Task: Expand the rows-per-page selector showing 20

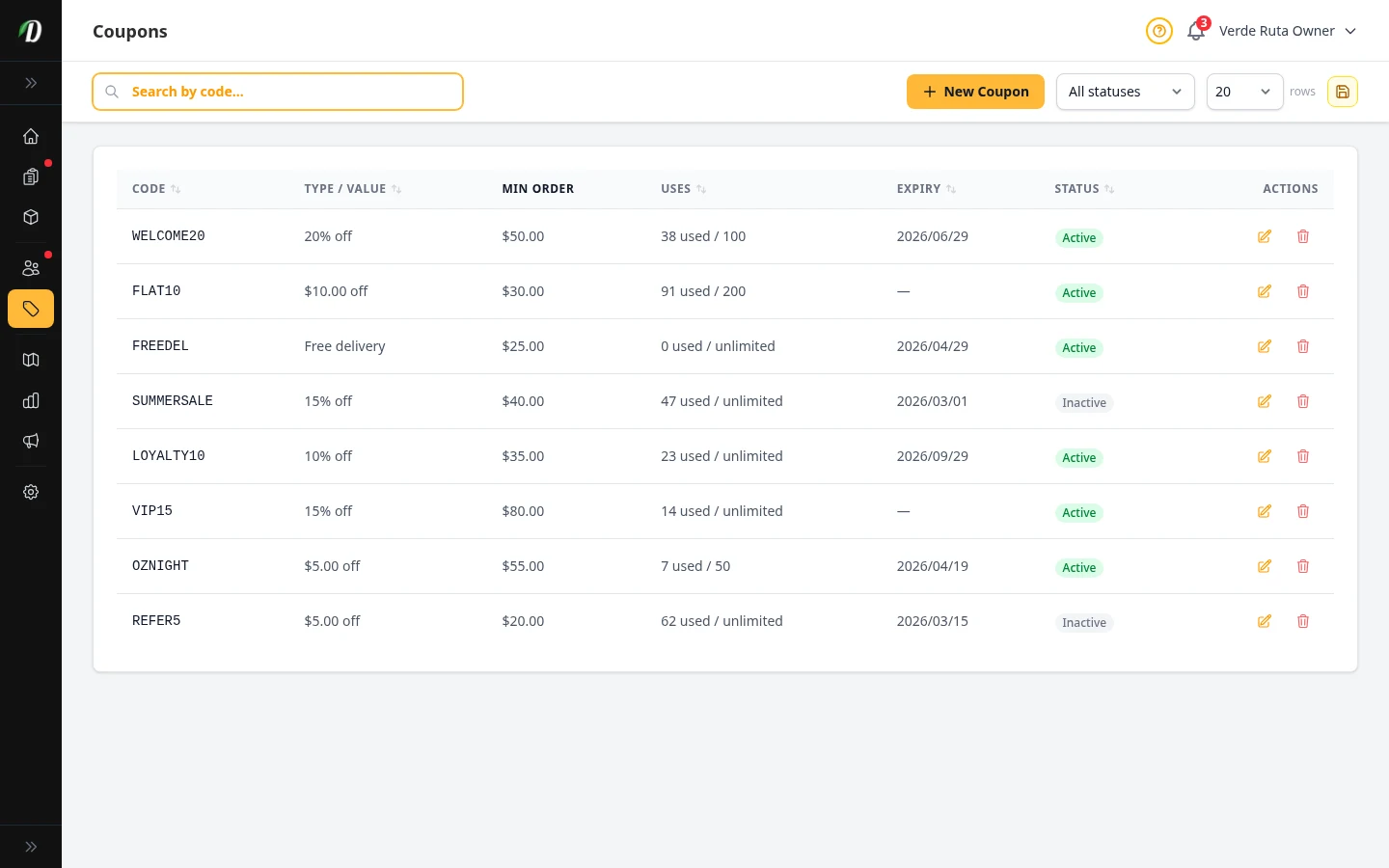Action: tap(1245, 92)
